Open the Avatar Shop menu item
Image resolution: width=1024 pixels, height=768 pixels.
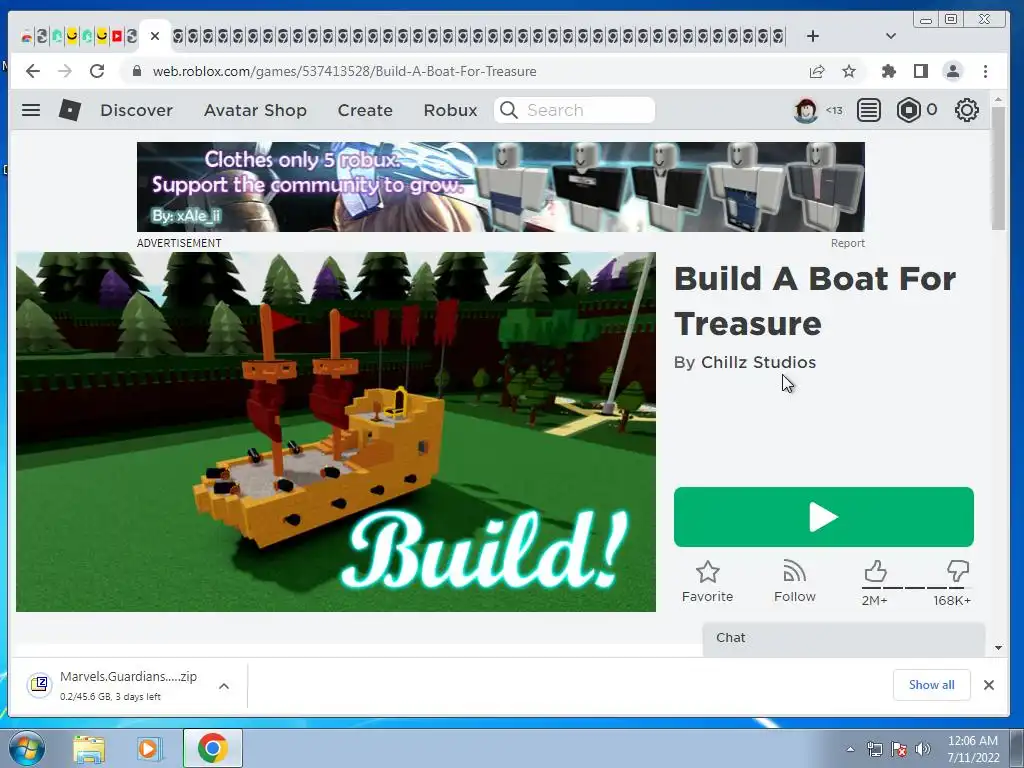tap(255, 110)
